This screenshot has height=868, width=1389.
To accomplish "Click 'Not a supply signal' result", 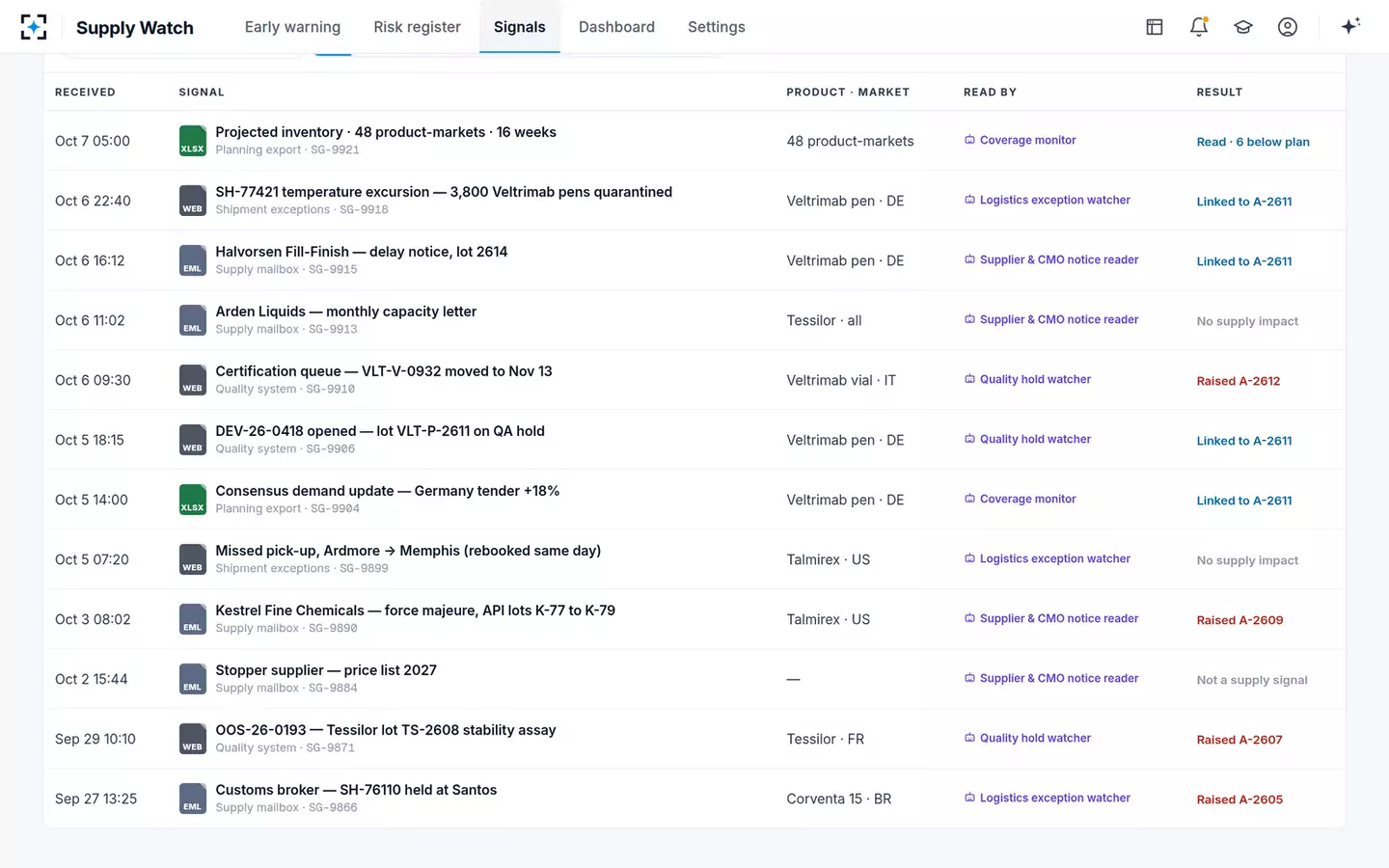I will pyautogui.click(x=1252, y=680).
